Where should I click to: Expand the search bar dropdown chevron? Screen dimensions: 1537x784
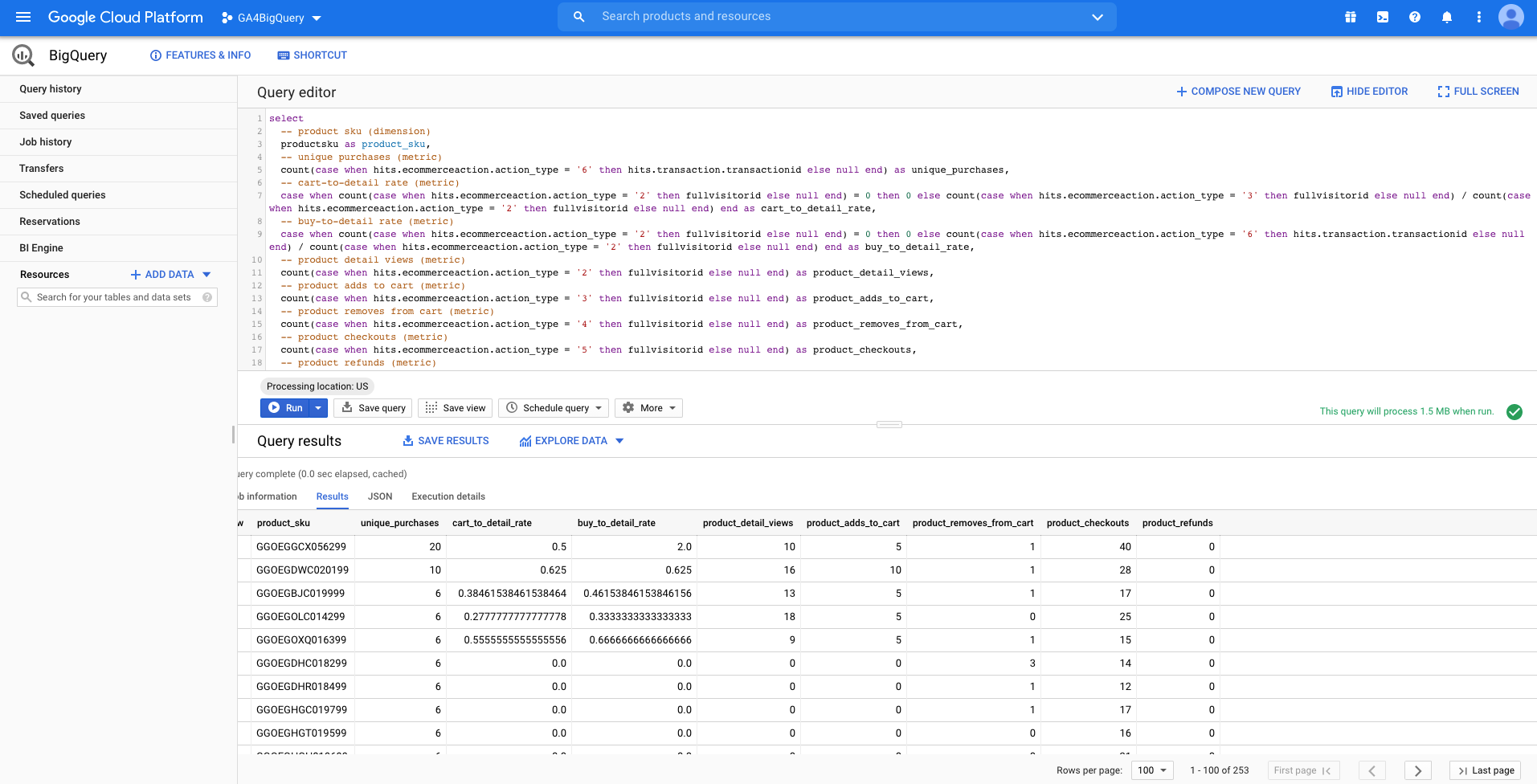click(1098, 17)
